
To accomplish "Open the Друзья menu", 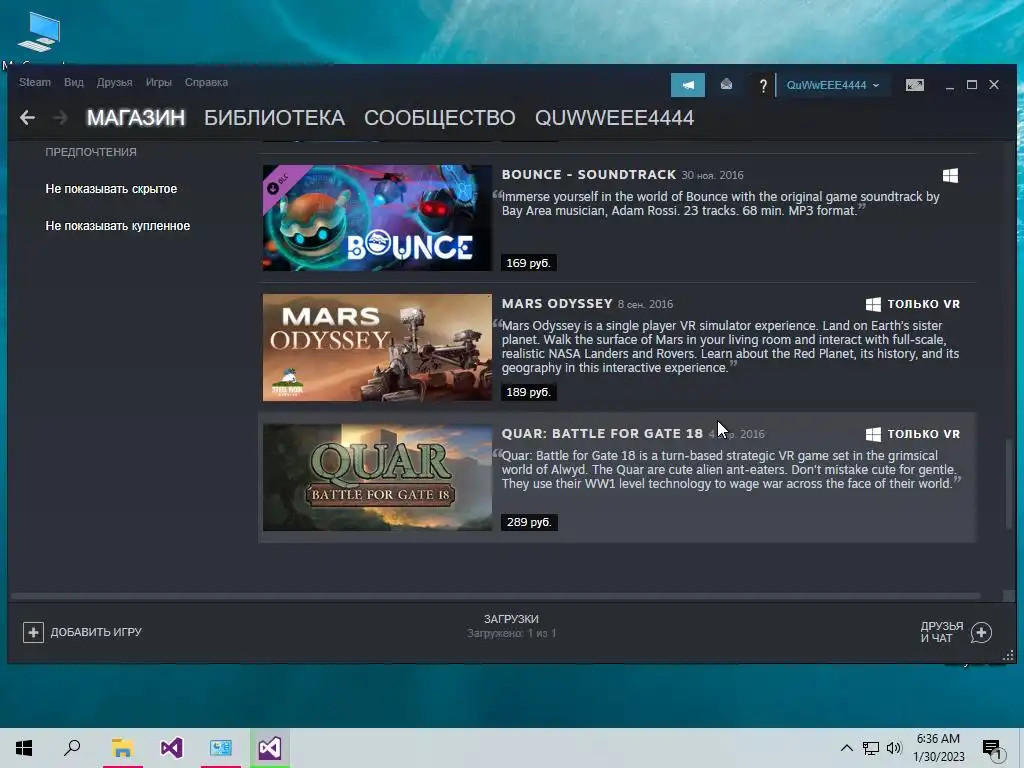I will [x=114, y=82].
